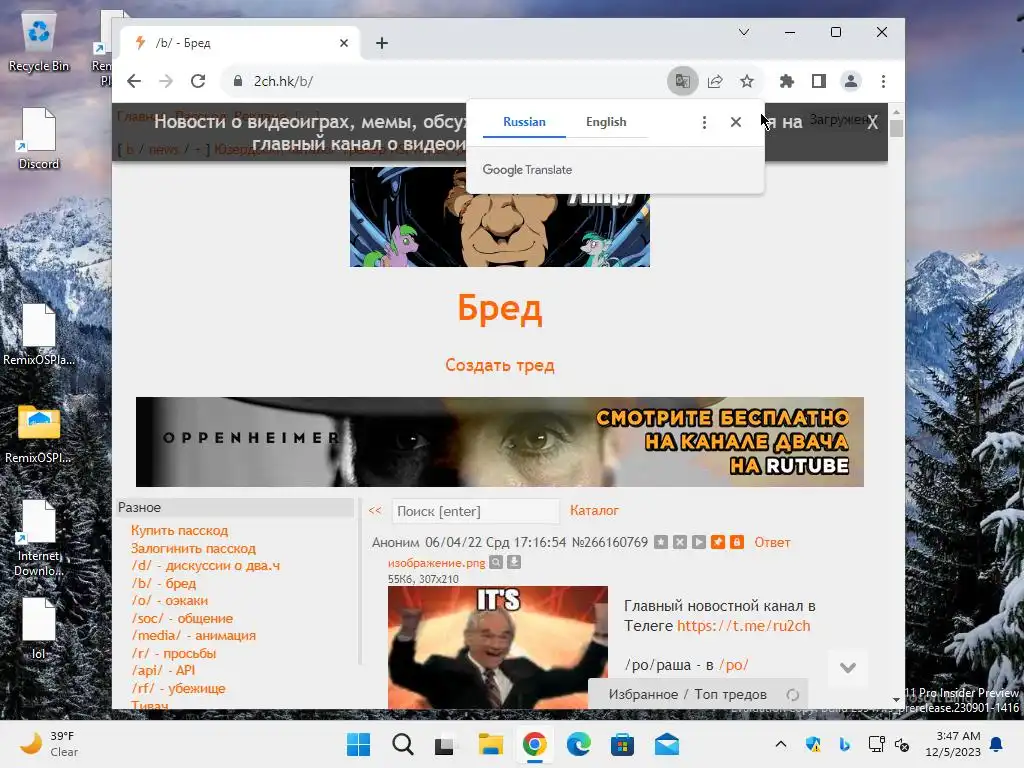The image size is (1024, 768).
Task: Open /b/ - бред board in sidebar
Action: click(163, 583)
